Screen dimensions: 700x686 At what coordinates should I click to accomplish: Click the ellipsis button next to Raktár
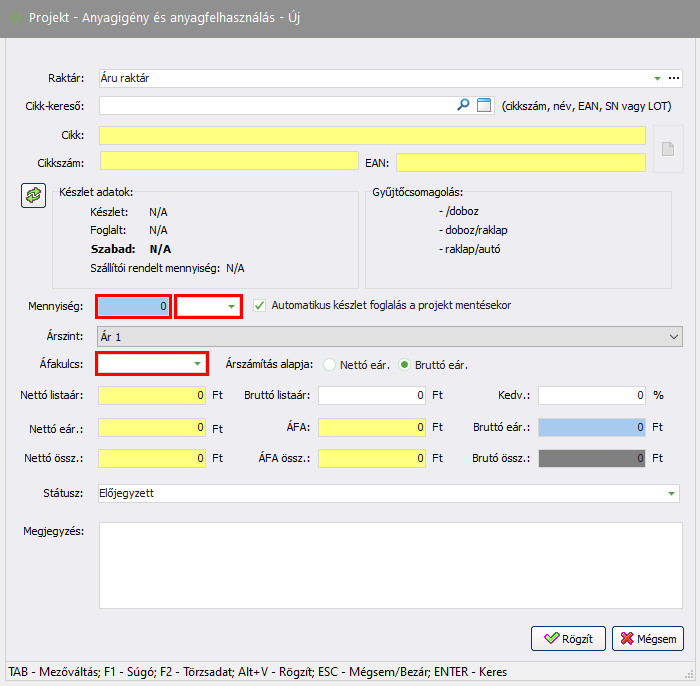674,78
